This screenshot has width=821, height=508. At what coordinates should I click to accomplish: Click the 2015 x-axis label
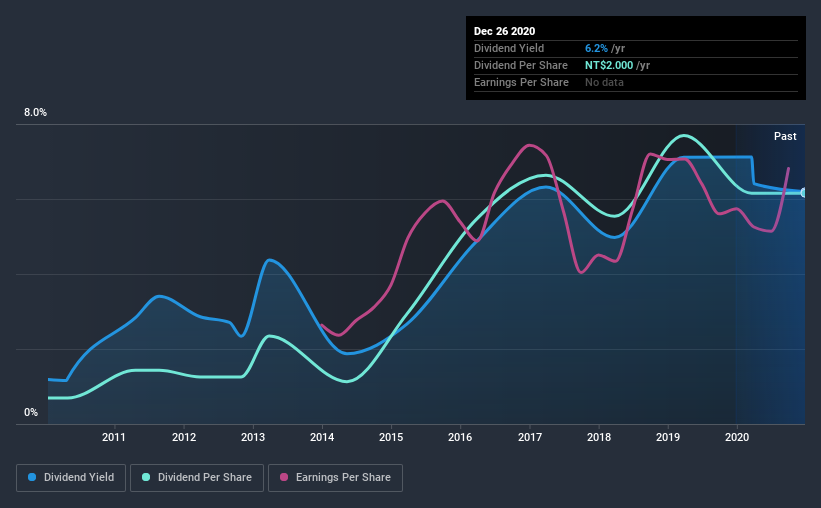[x=391, y=437]
